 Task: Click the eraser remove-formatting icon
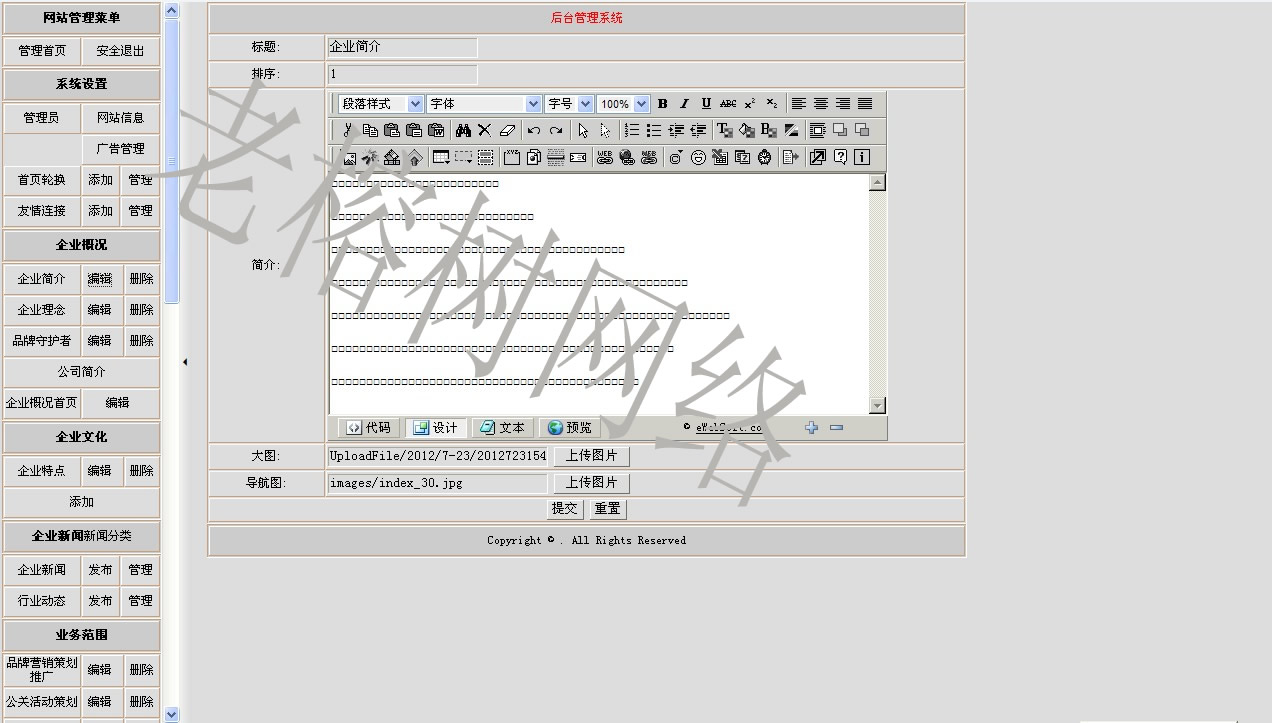507,130
